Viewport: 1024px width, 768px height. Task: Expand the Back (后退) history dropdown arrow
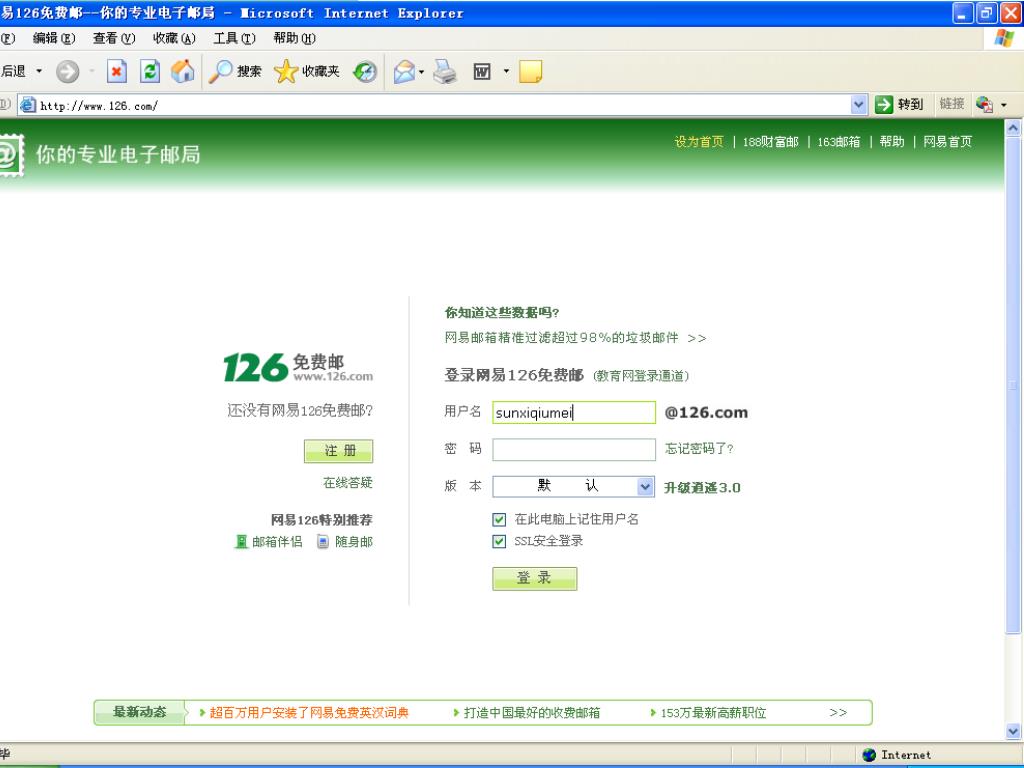click(39, 71)
